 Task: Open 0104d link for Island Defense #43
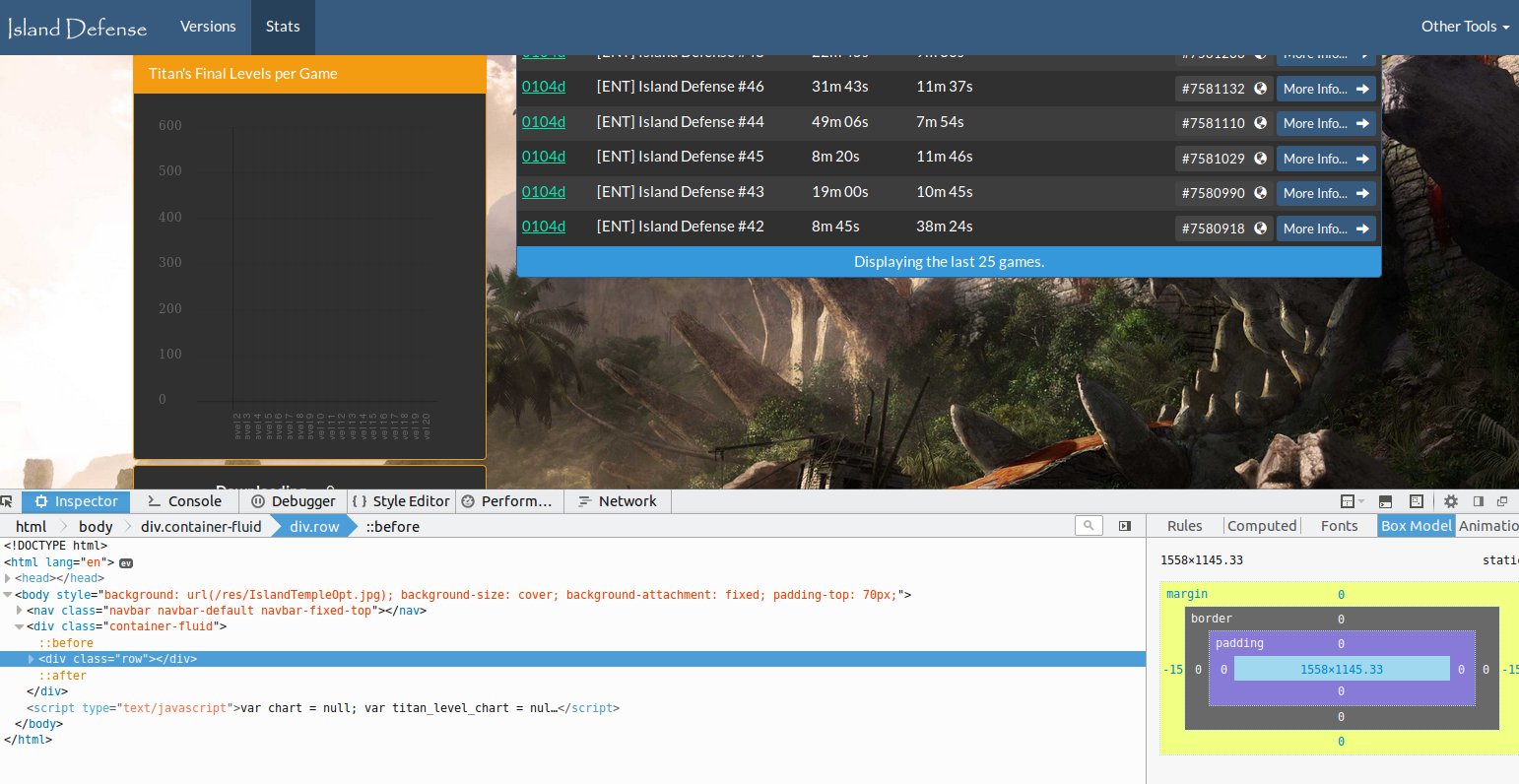pyautogui.click(x=544, y=192)
